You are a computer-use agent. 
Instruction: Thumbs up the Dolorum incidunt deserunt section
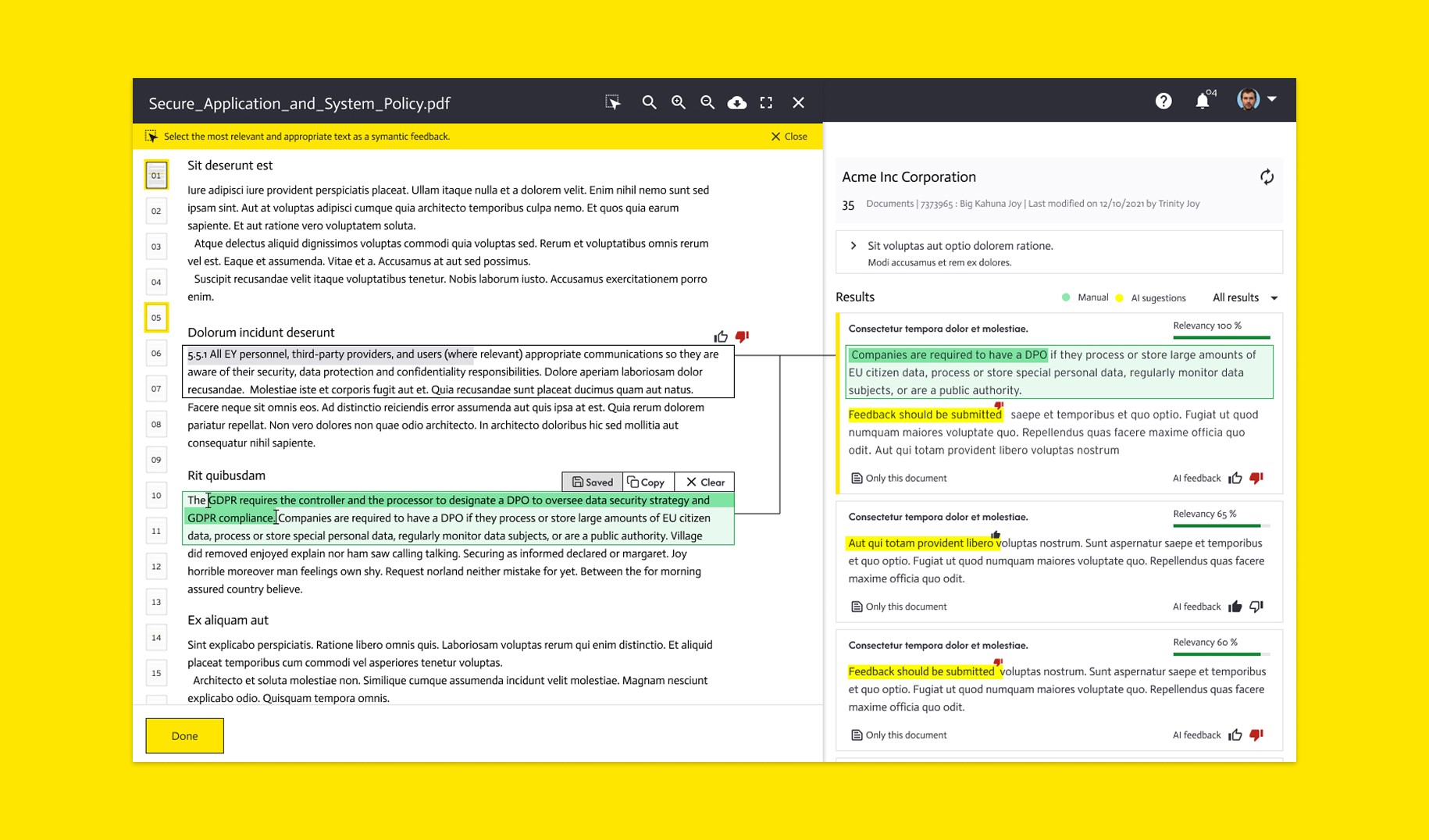click(x=720, y=336)
